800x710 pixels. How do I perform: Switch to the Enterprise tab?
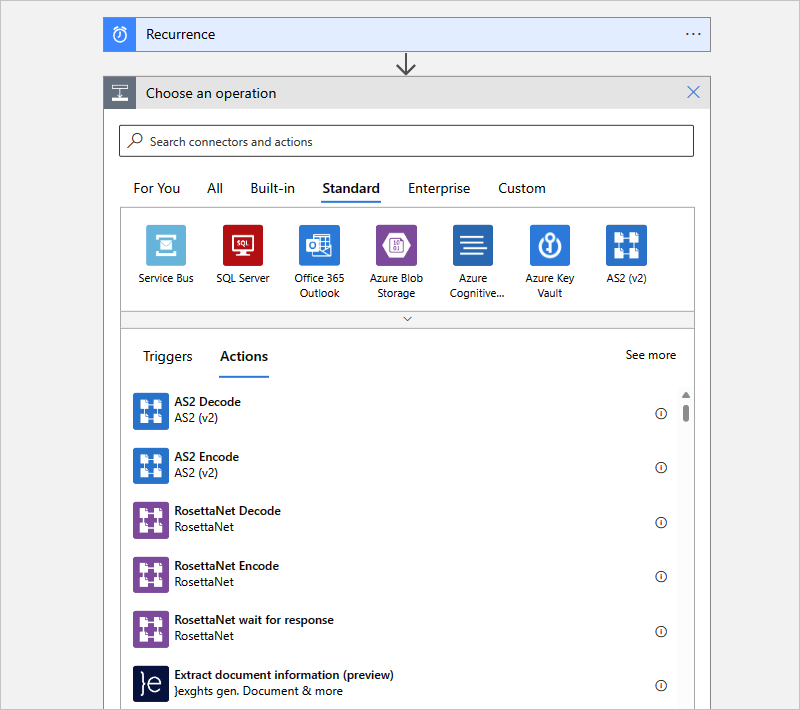438,188
